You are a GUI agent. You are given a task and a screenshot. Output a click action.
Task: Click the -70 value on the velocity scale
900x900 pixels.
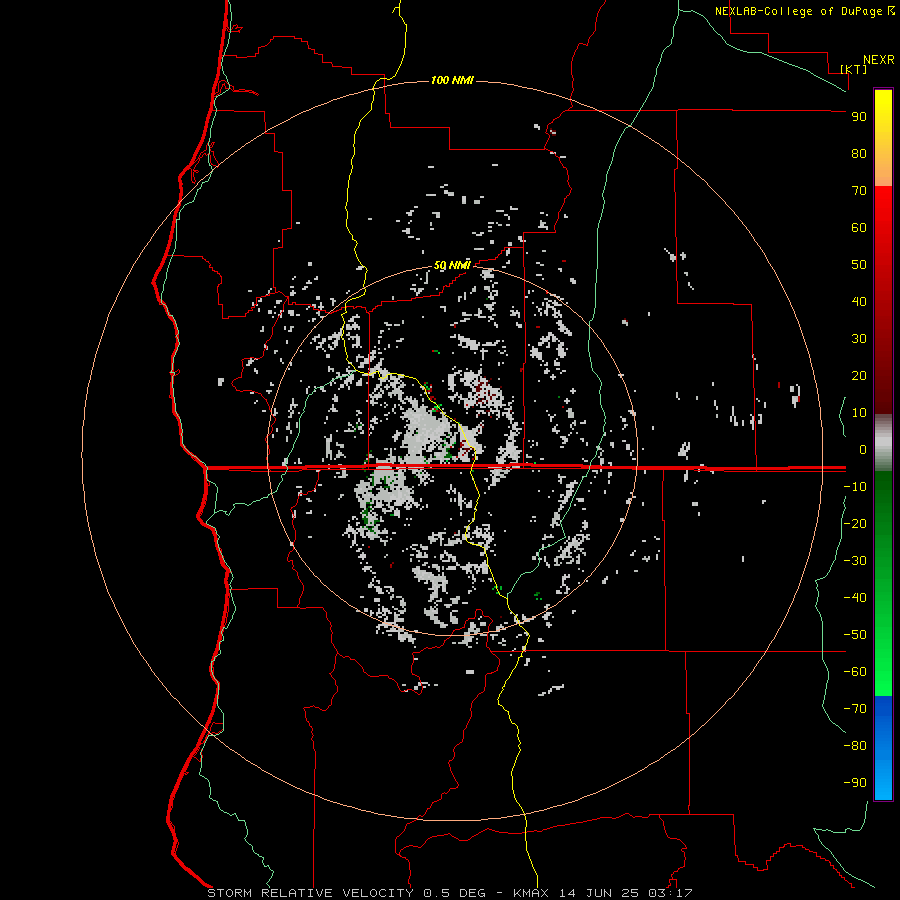(x=855, y=709)
